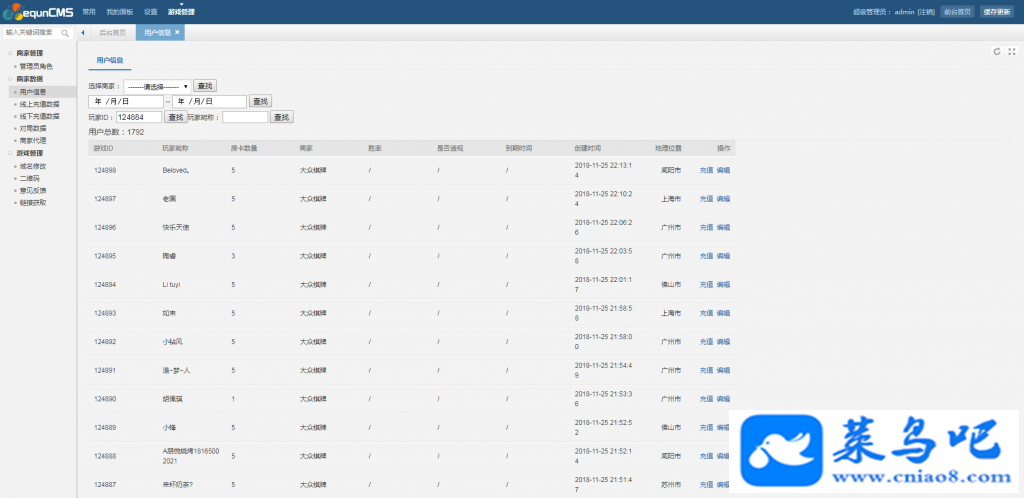Close the 用户信息 tab with its X
This screenshot has width=1024, height=498.
[177, 33]
